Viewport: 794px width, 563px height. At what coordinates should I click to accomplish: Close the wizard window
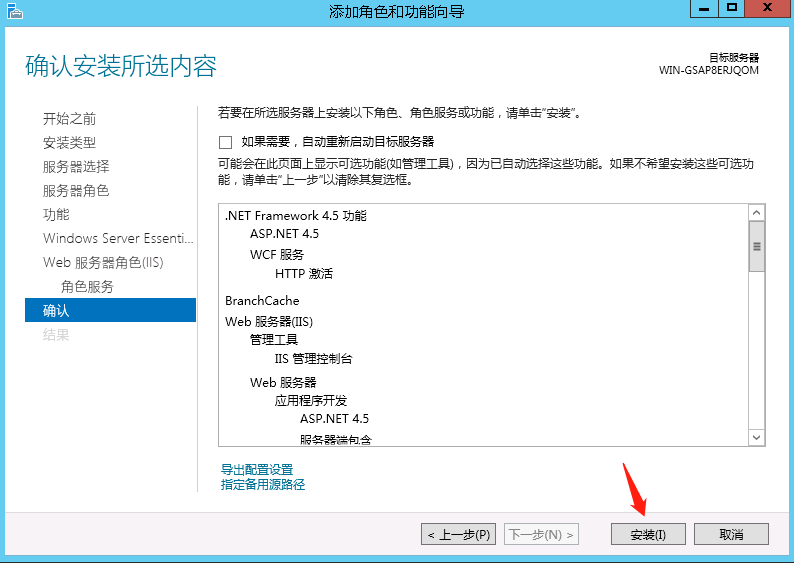coord(767,8)
